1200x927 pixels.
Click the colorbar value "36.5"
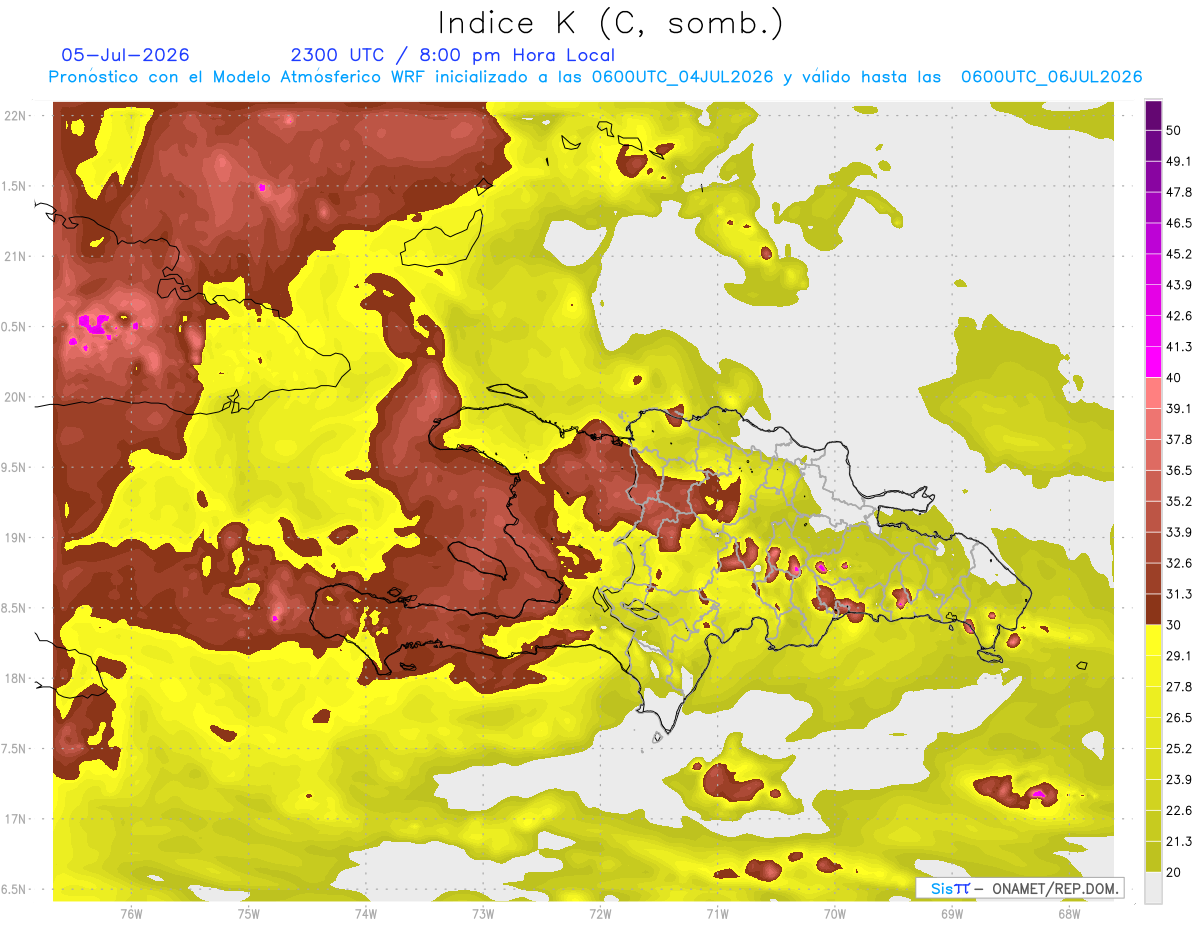(1180, 470)
